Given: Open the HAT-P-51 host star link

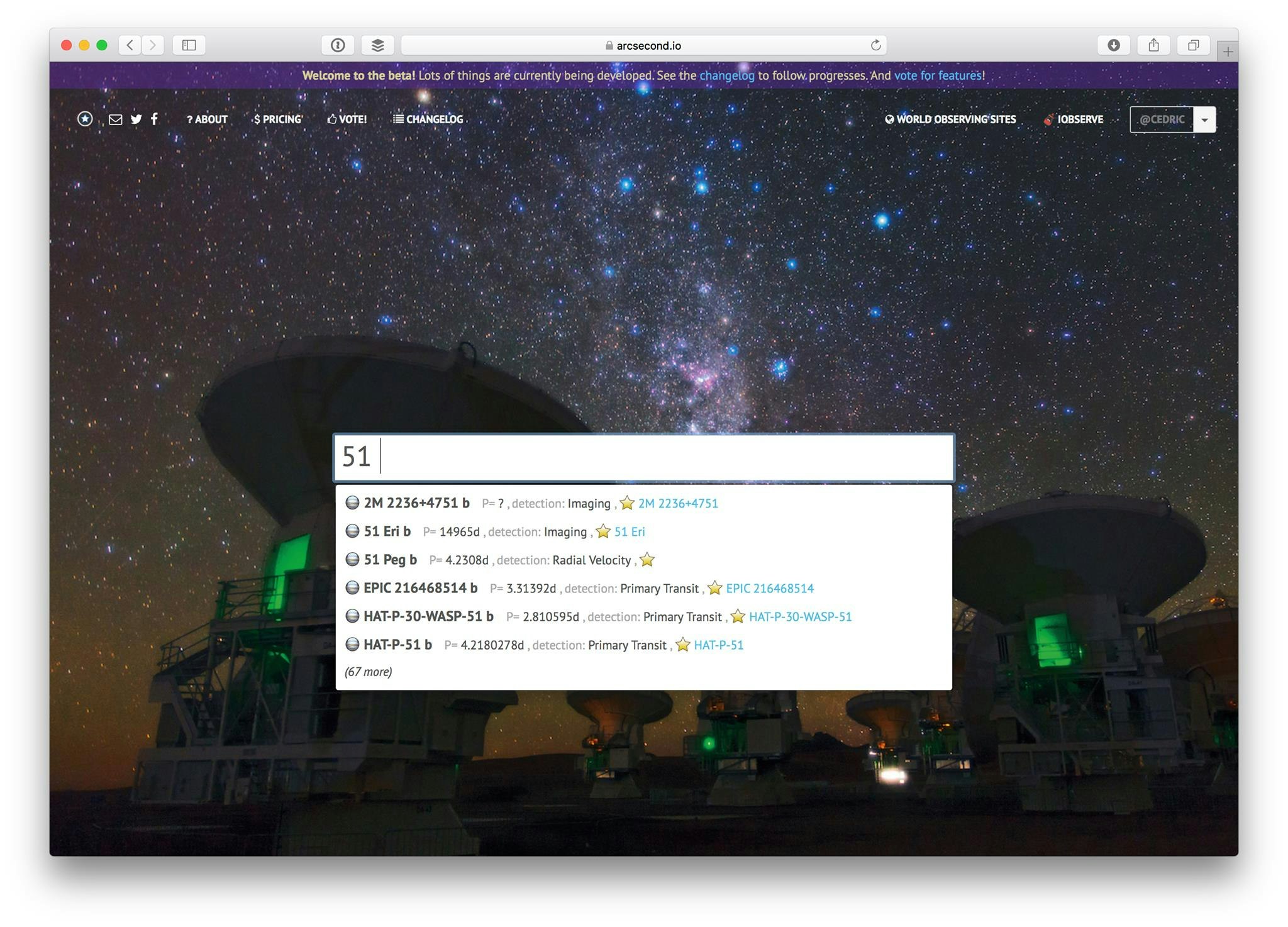Looking at the screenshot, I should (718, 645).
